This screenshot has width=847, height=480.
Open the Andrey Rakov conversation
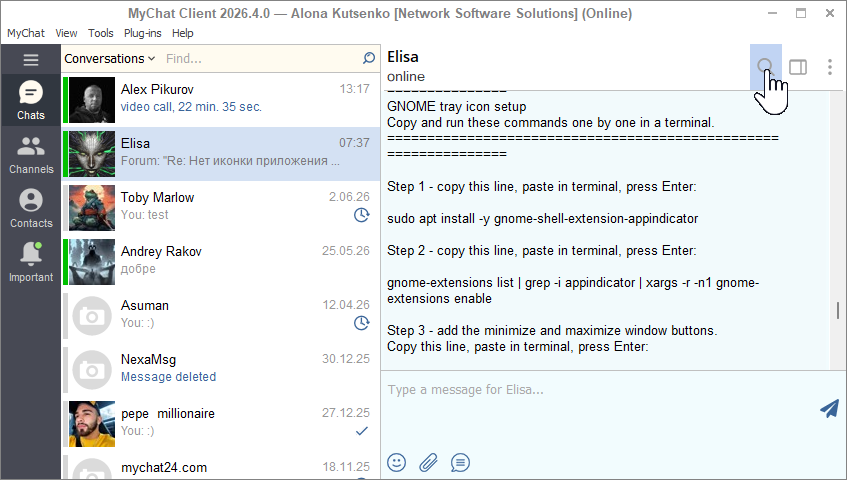[x=221, y=262]
